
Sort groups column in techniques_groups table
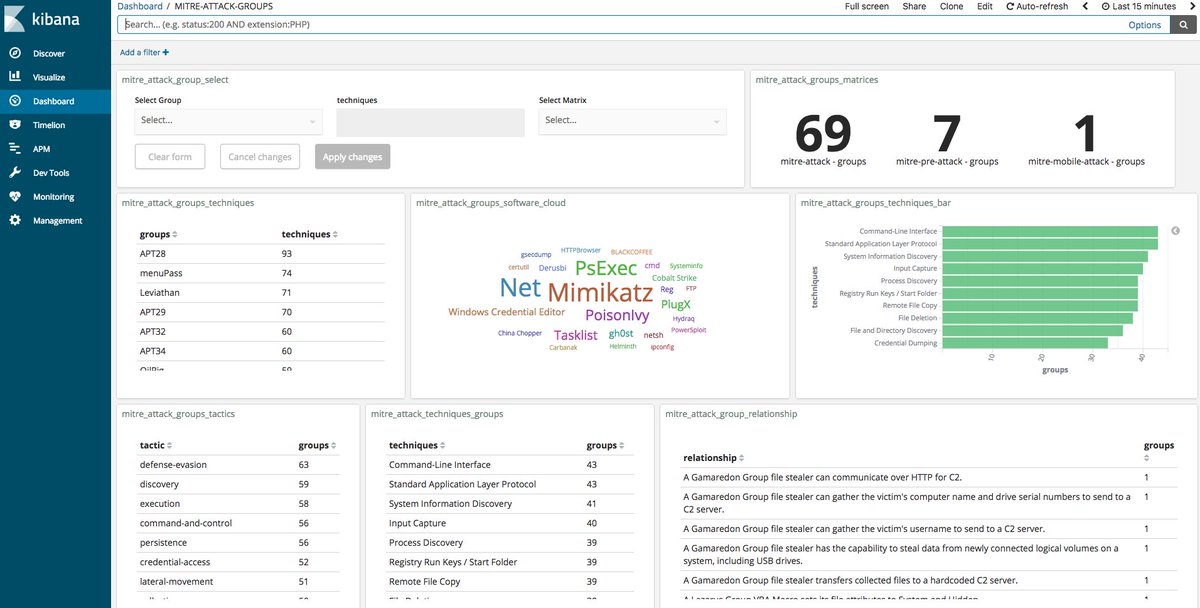click(621, 446)
